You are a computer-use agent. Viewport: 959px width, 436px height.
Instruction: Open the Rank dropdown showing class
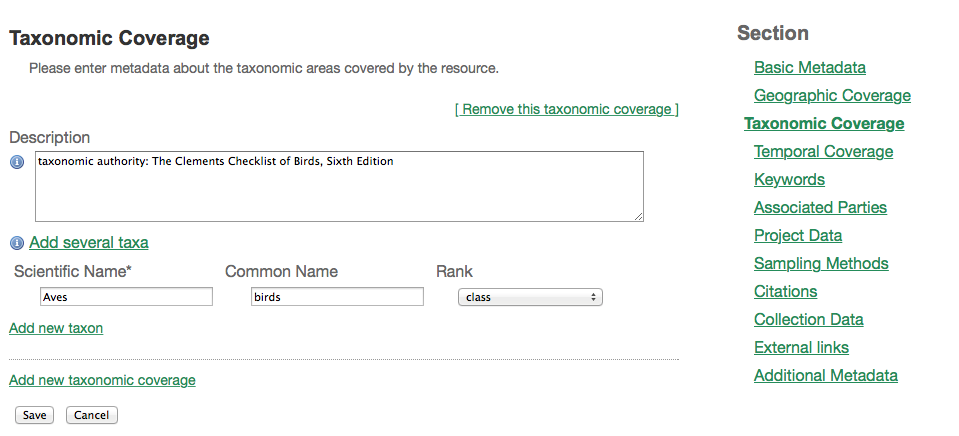[x=529, y=297]
